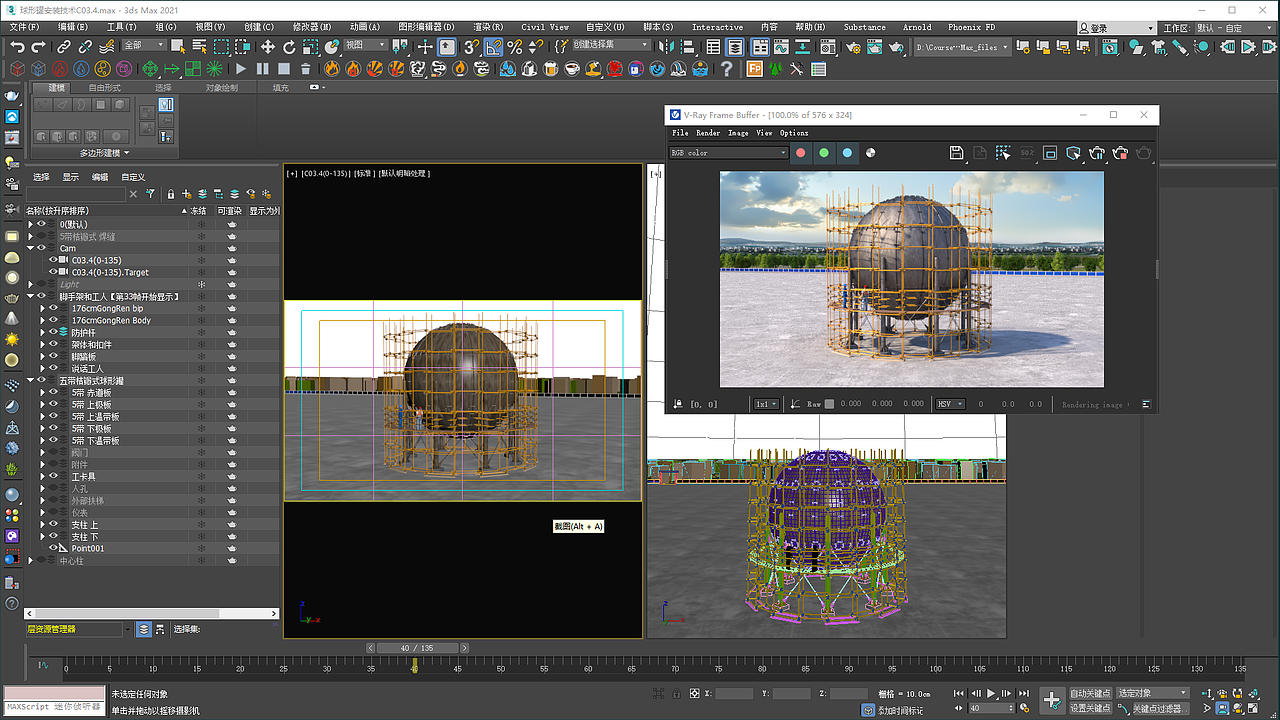Toggle the red channel display in the VFB
Screen dimensions: 1280x720
tap(800, 152)
